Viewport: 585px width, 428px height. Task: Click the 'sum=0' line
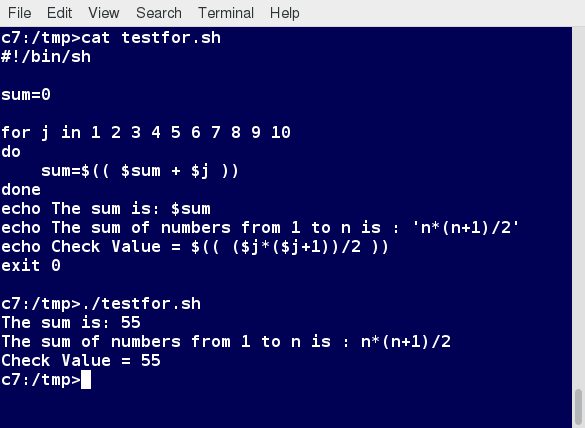(26, 95)
